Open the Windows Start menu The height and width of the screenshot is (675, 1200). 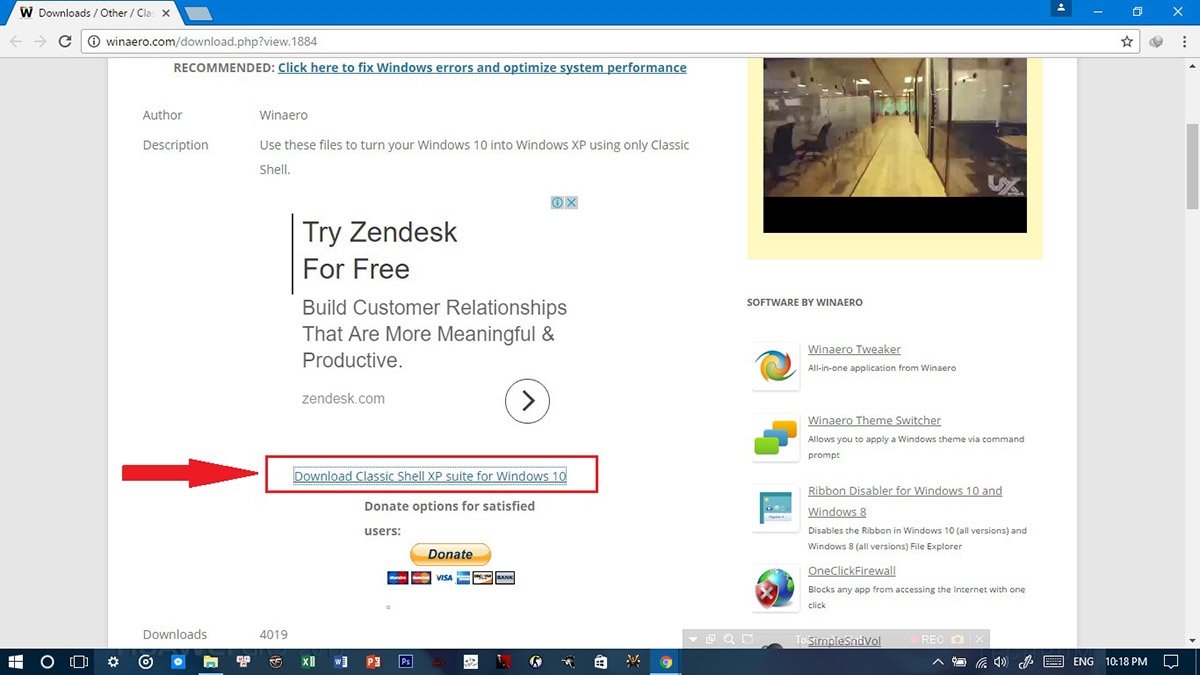[16, 661]
